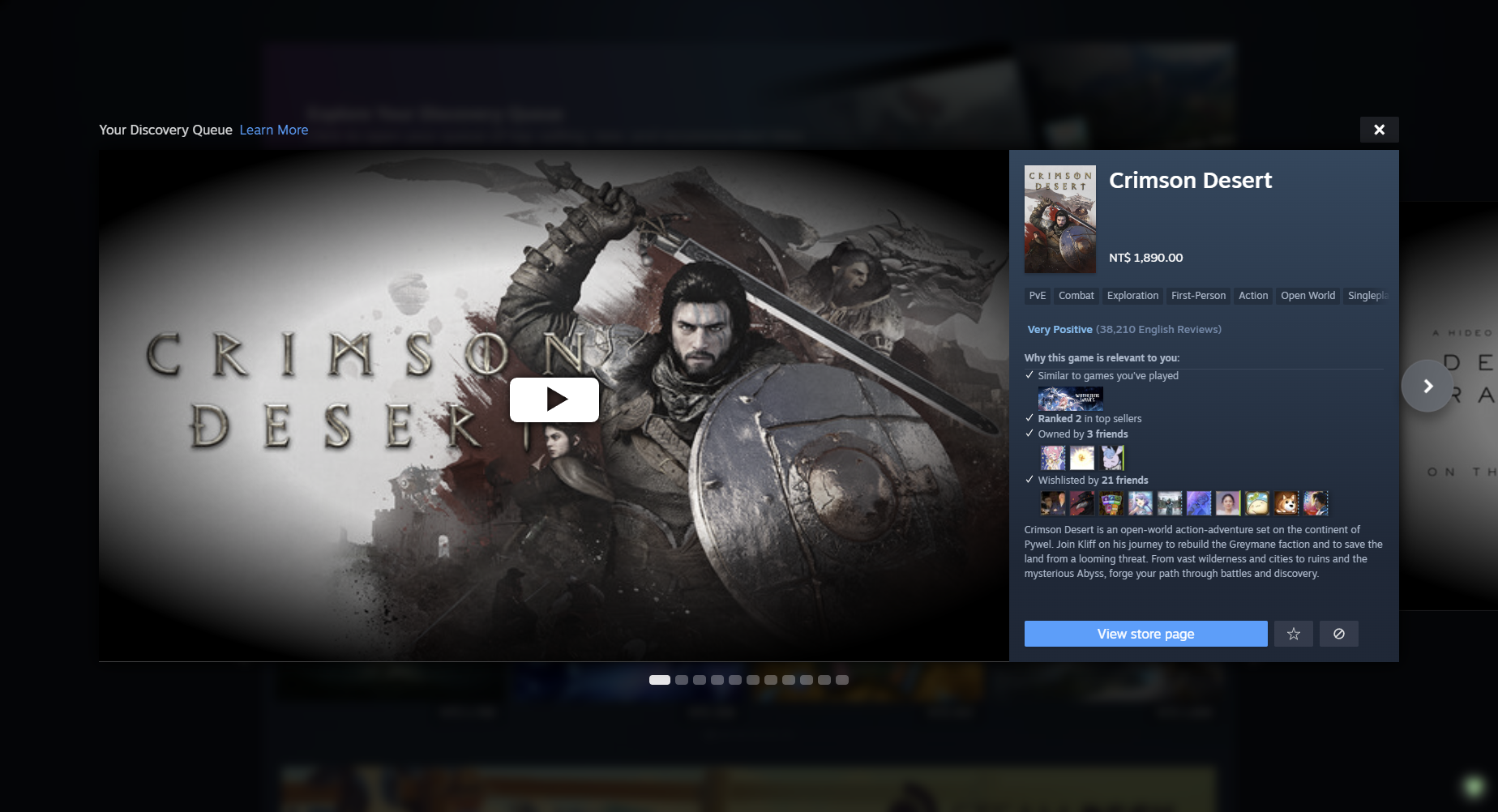
Task: Open the bright sun friend avatar under Owned
Action: tap(1082, 458)
